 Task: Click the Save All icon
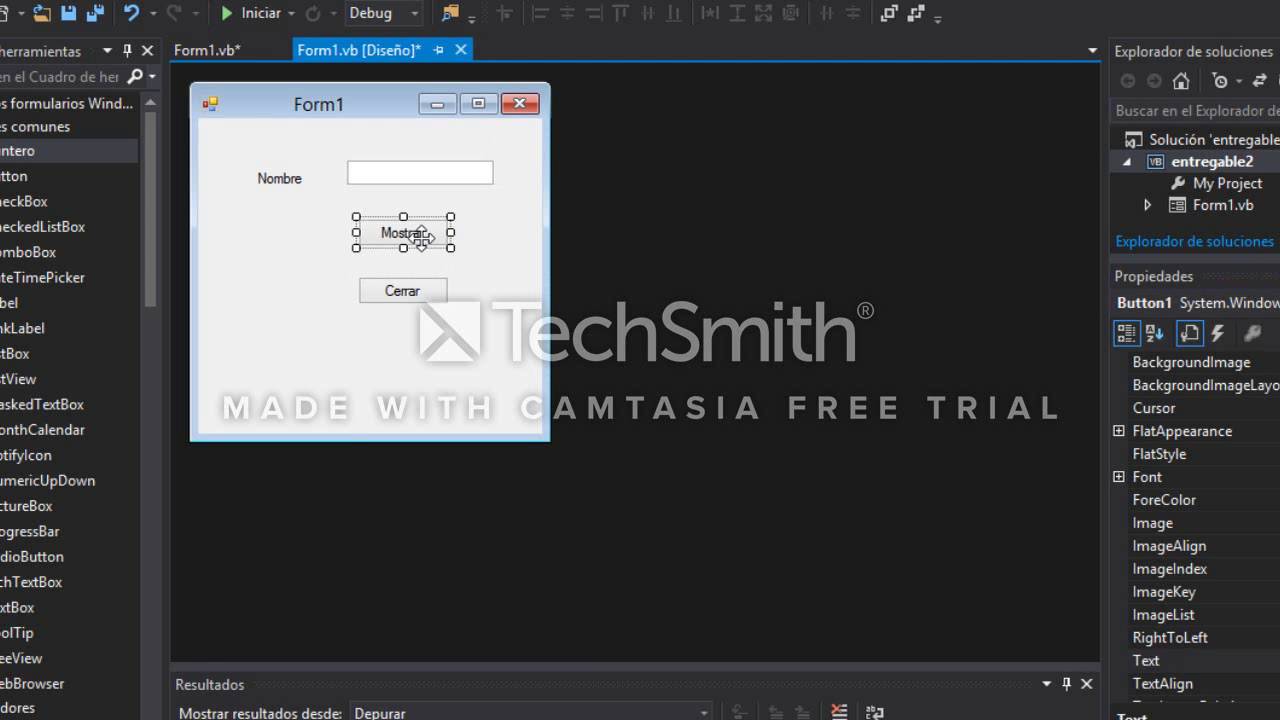click(x=94, y=13)
